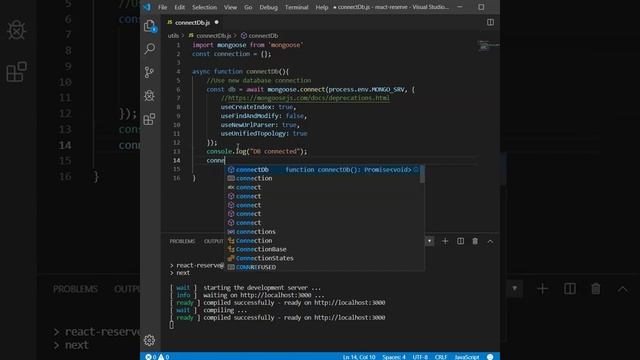Screen dimensions: 640x360
Task: Open the File menu
Action: click(x=162, y=7)
